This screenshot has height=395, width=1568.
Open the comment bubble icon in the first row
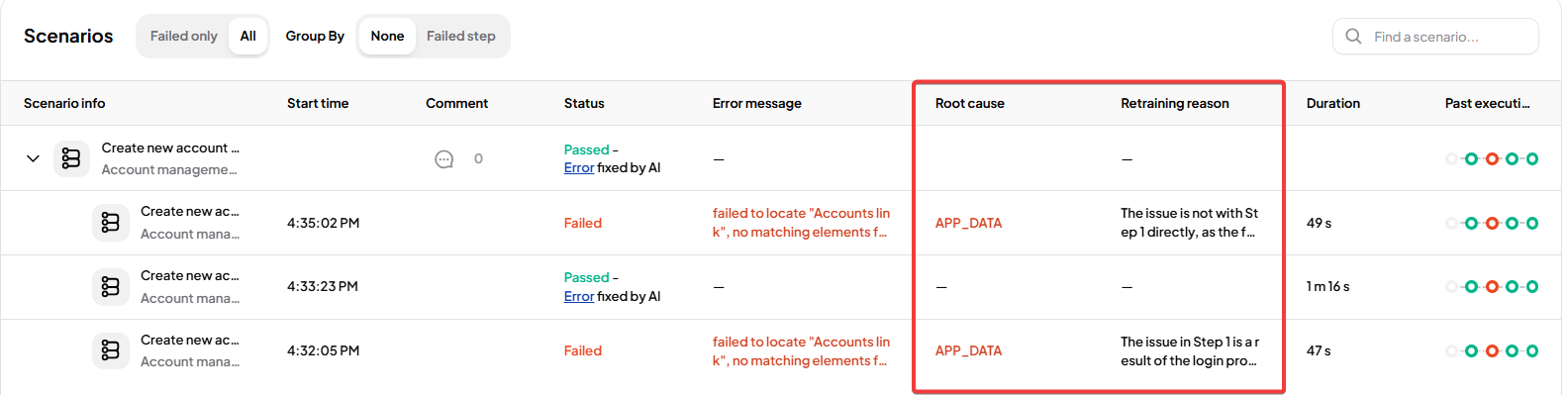coord(444,159)
